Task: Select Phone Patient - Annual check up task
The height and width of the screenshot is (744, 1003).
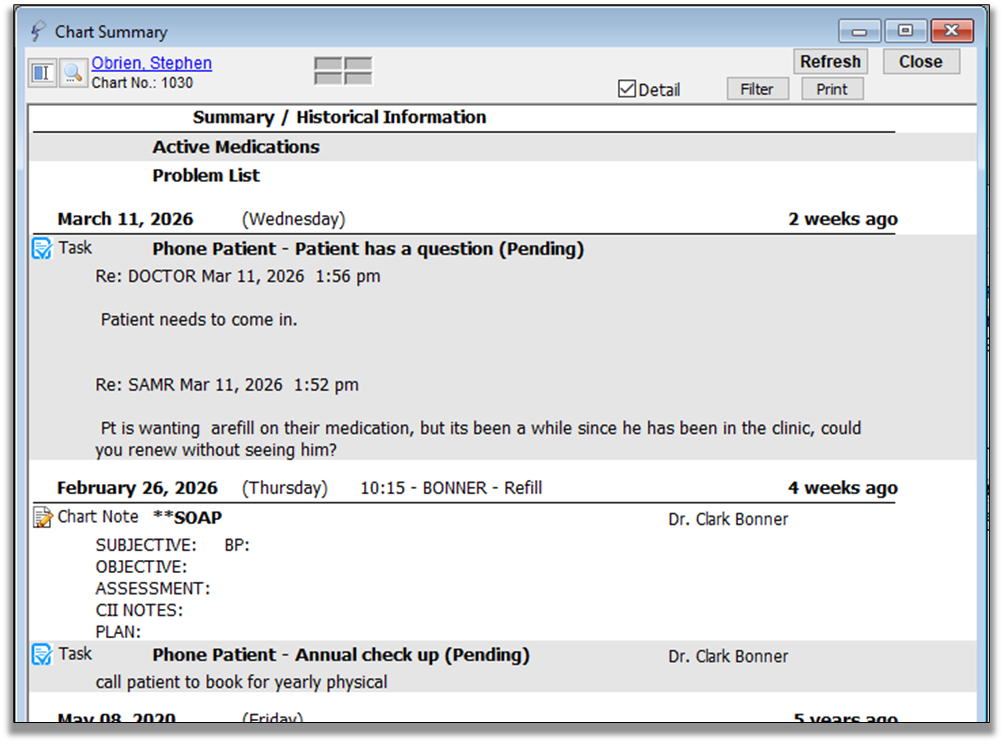Action: tap(340, 655)
